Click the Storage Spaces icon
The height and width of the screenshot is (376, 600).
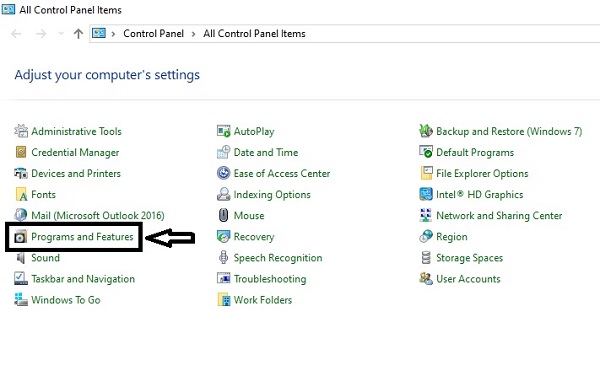426,257
